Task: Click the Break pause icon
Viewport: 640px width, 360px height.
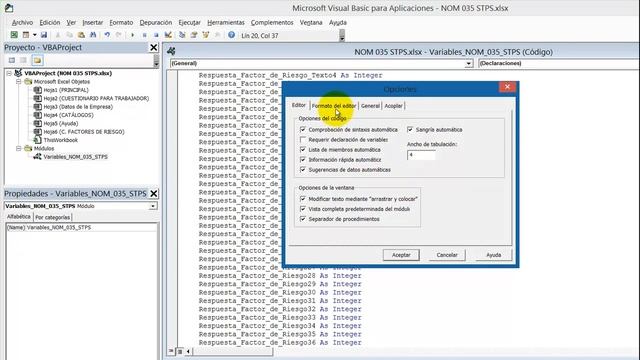Action: pos(144,35)
